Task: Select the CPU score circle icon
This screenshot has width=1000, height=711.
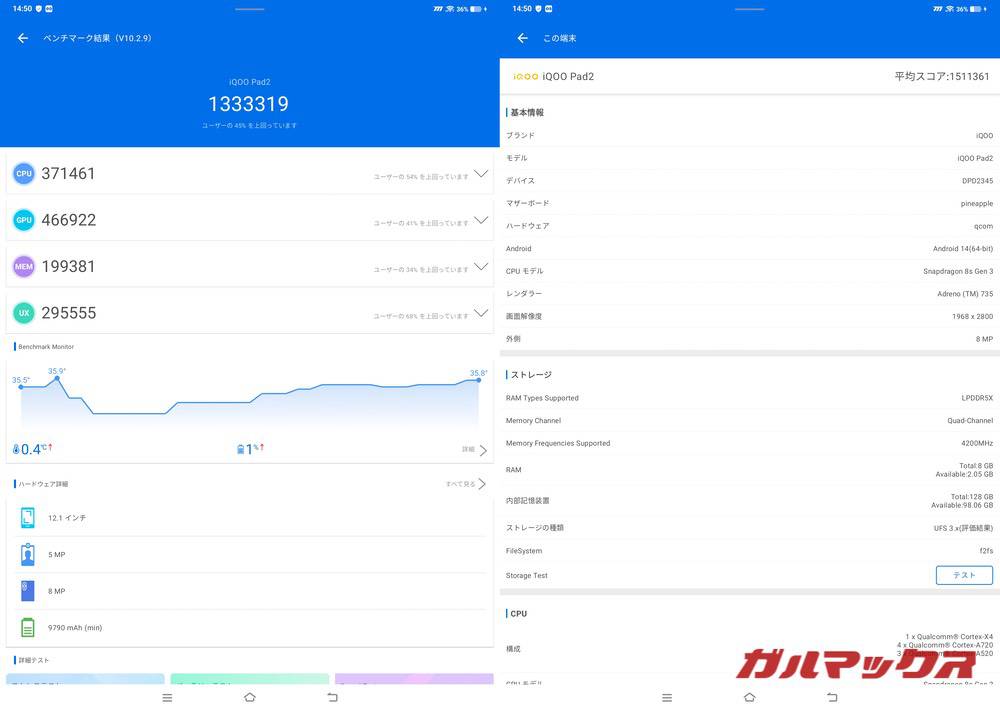Action: (x=23, y=173)
